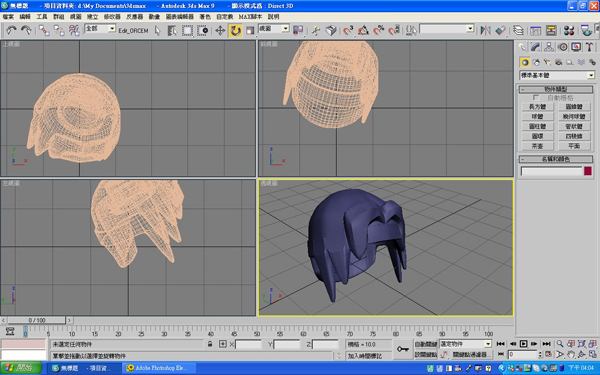Image resolution: width=600 pixels, height=375 pixels.
Task: Open the Curve Editor icon
Action: tap(535, 30)
